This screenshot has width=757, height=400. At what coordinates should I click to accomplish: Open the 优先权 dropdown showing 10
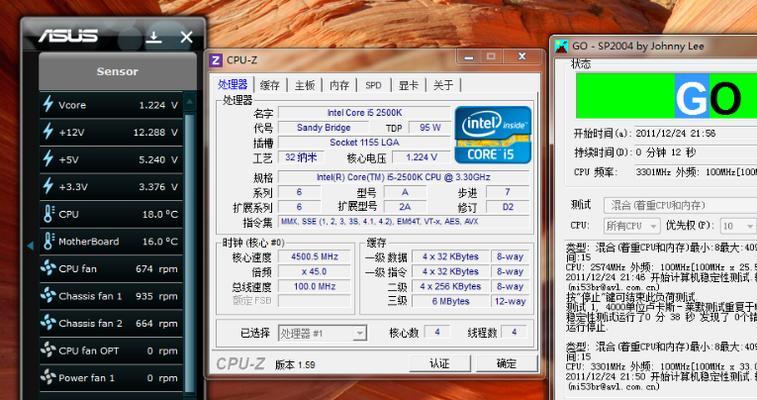coord(737,226)
